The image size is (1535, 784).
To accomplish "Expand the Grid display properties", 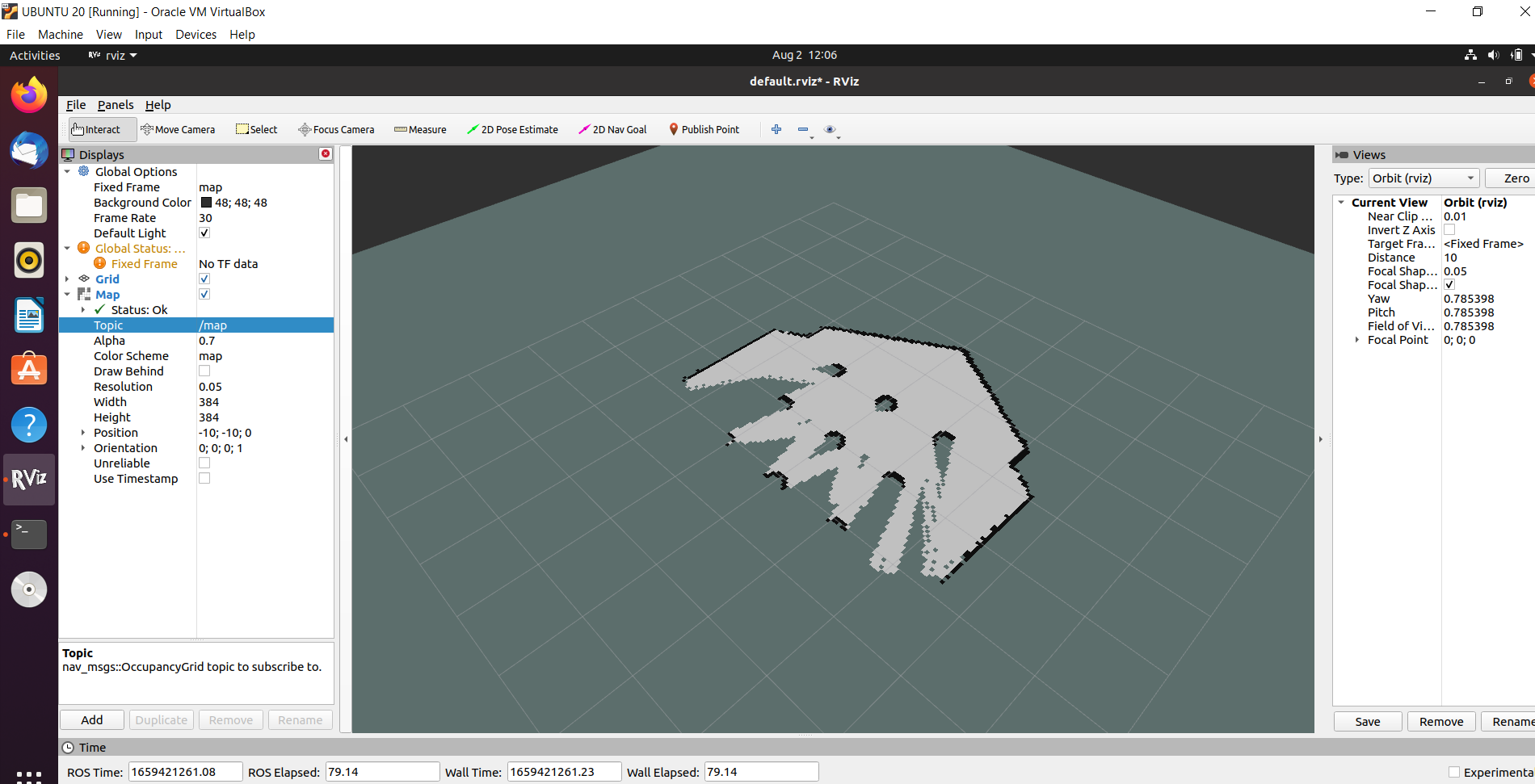I will [x=67, y=279].
